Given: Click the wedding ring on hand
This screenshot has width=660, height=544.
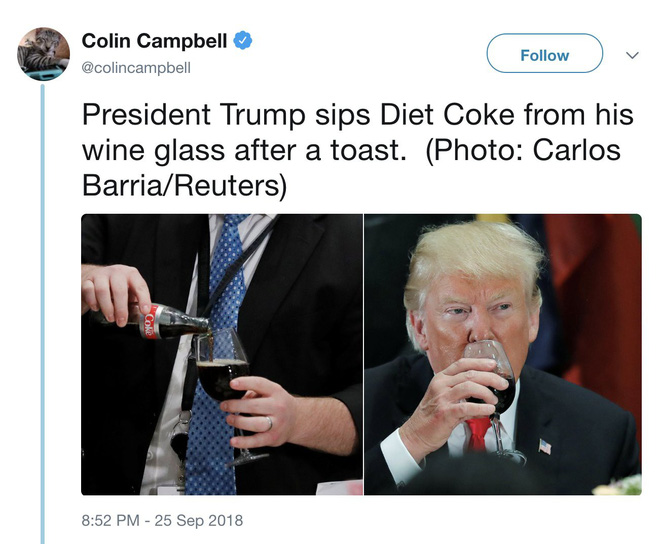Looking at the screenshot, I should click(269, 423).
